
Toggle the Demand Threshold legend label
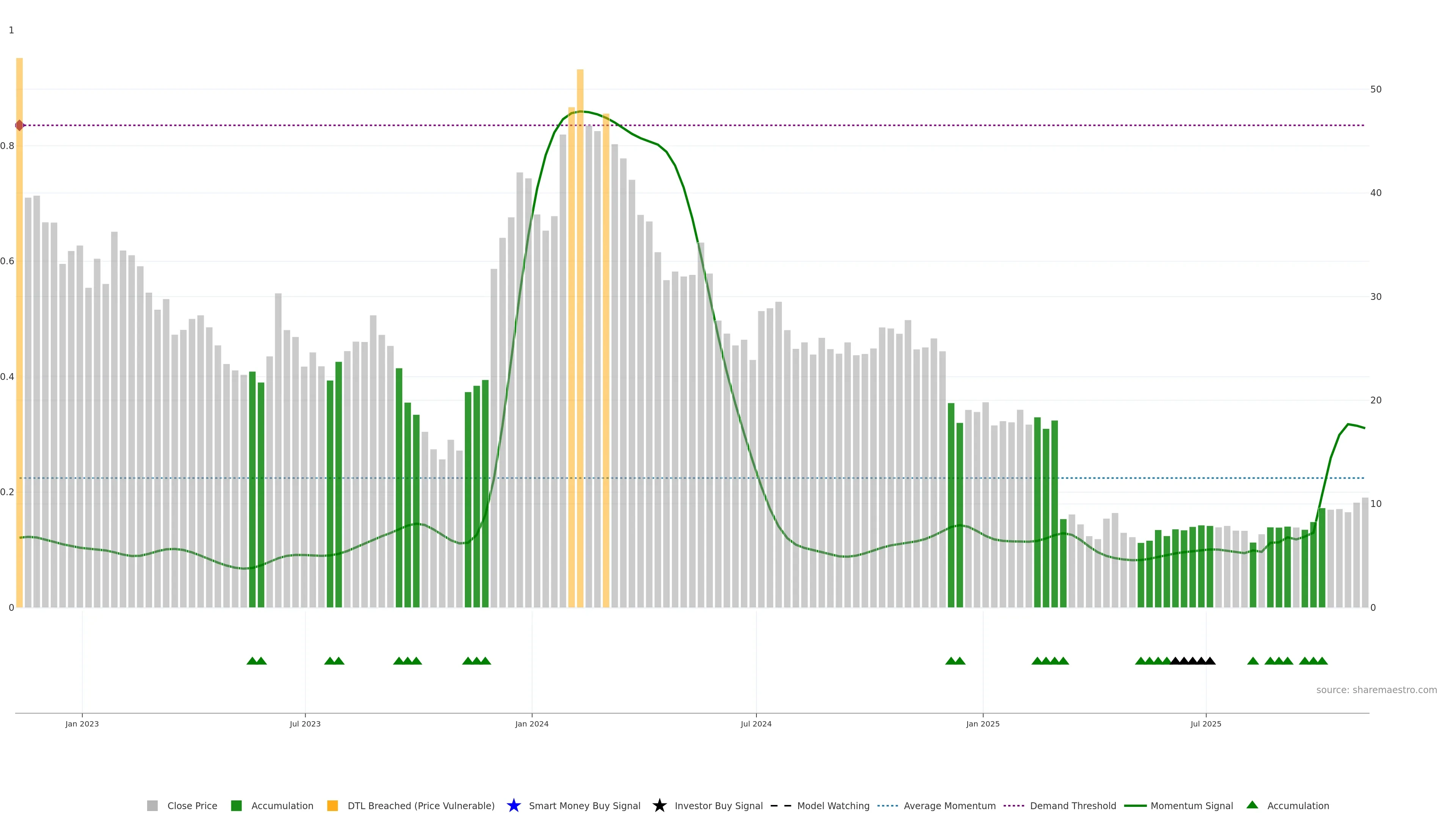point(1073,806)
